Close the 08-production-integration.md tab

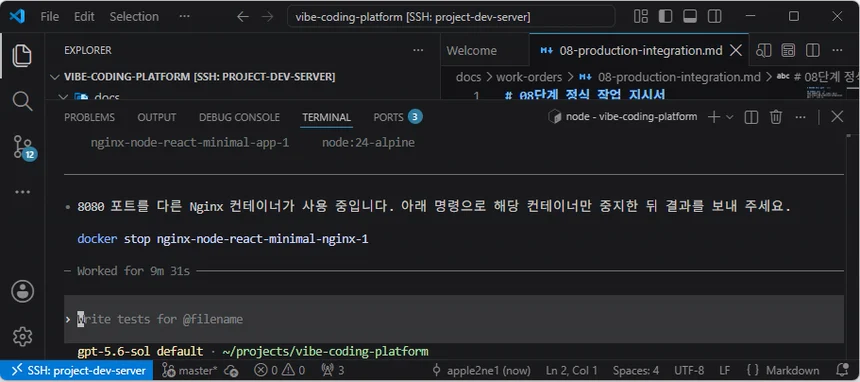(x=736, y=50)
